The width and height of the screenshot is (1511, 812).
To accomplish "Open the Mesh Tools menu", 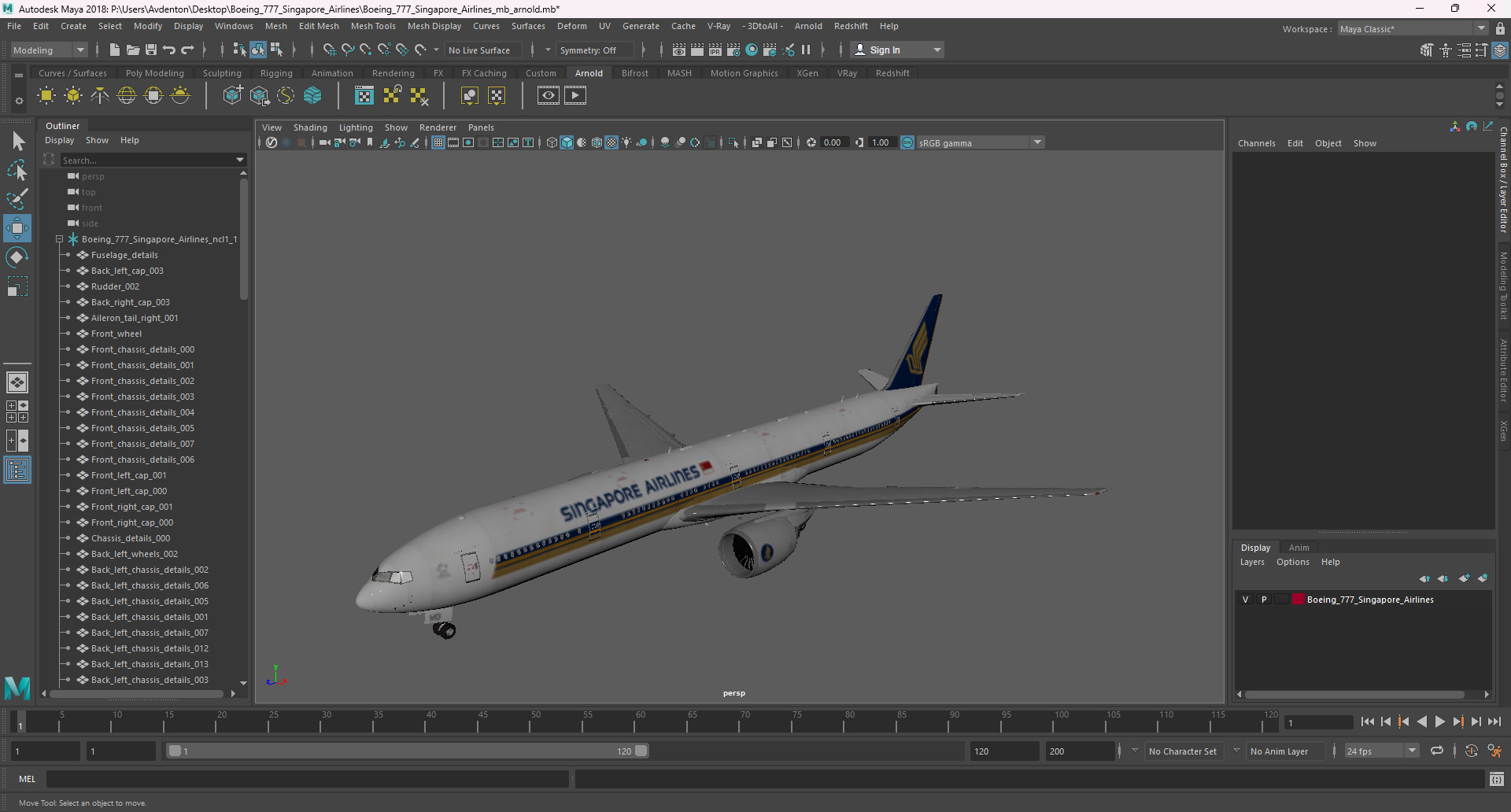I will 373,26.
